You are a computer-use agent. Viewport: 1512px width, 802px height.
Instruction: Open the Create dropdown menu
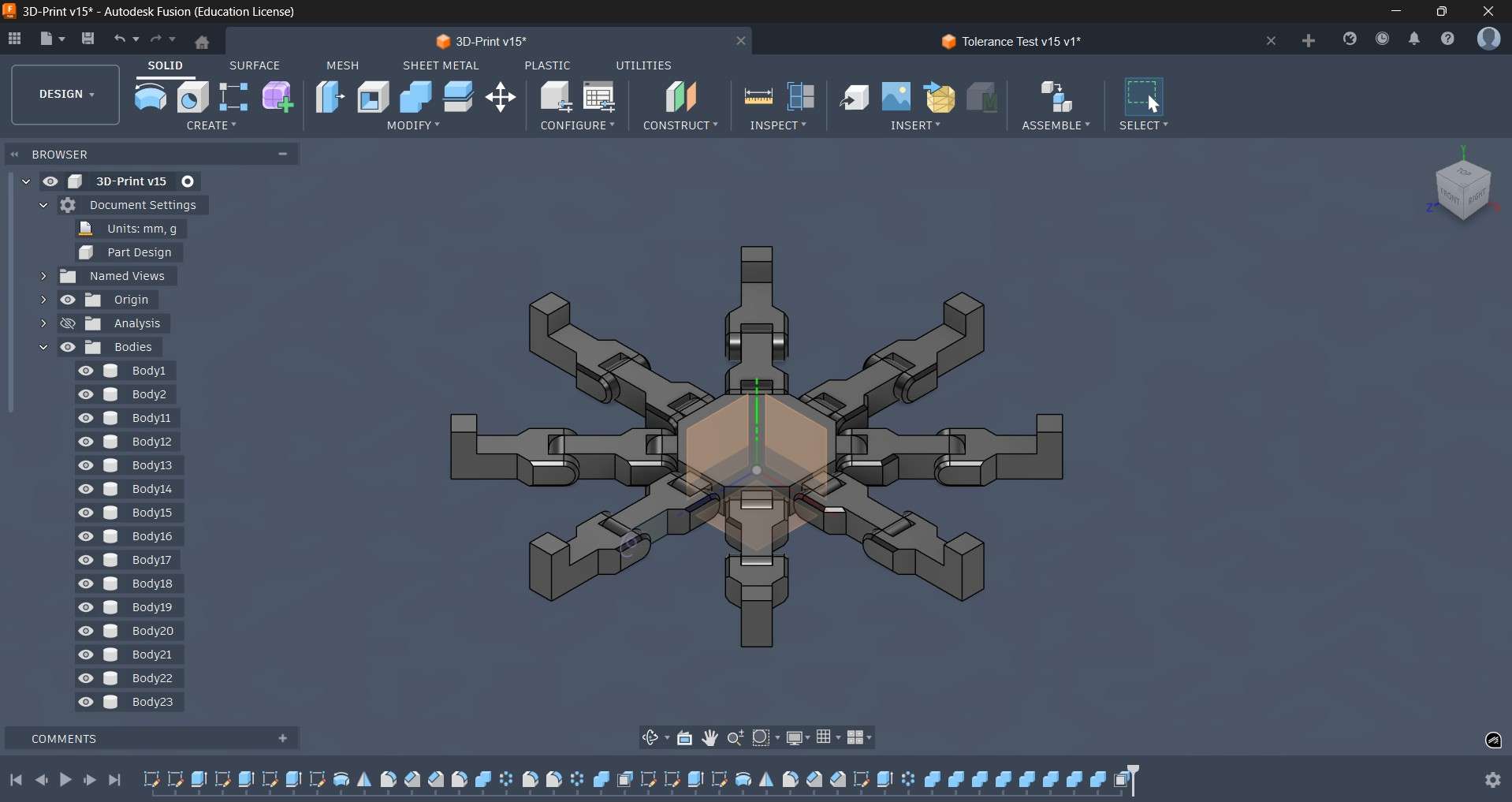213,126
